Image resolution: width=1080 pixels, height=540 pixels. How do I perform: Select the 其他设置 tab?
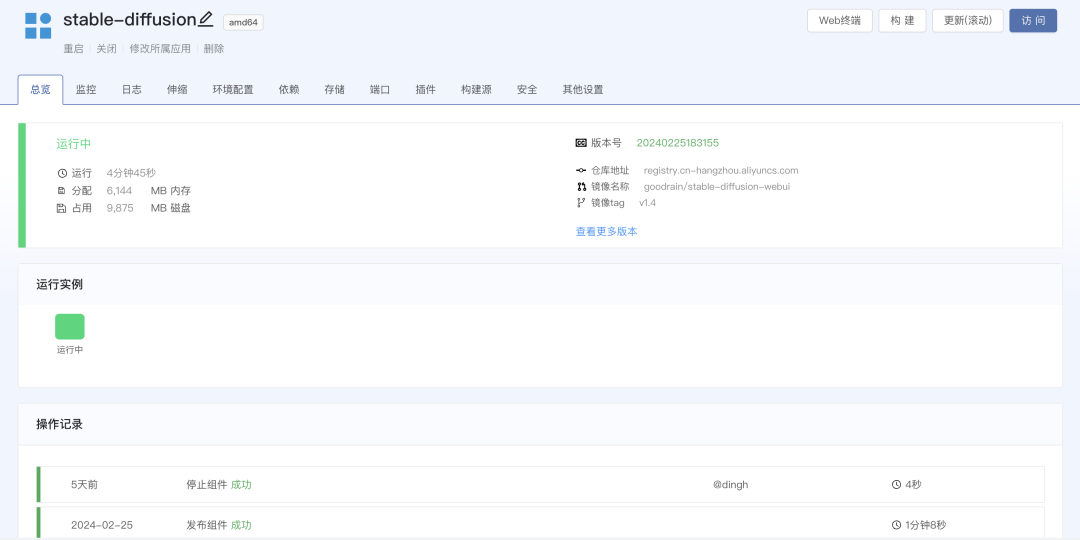(x=583, y=90)
